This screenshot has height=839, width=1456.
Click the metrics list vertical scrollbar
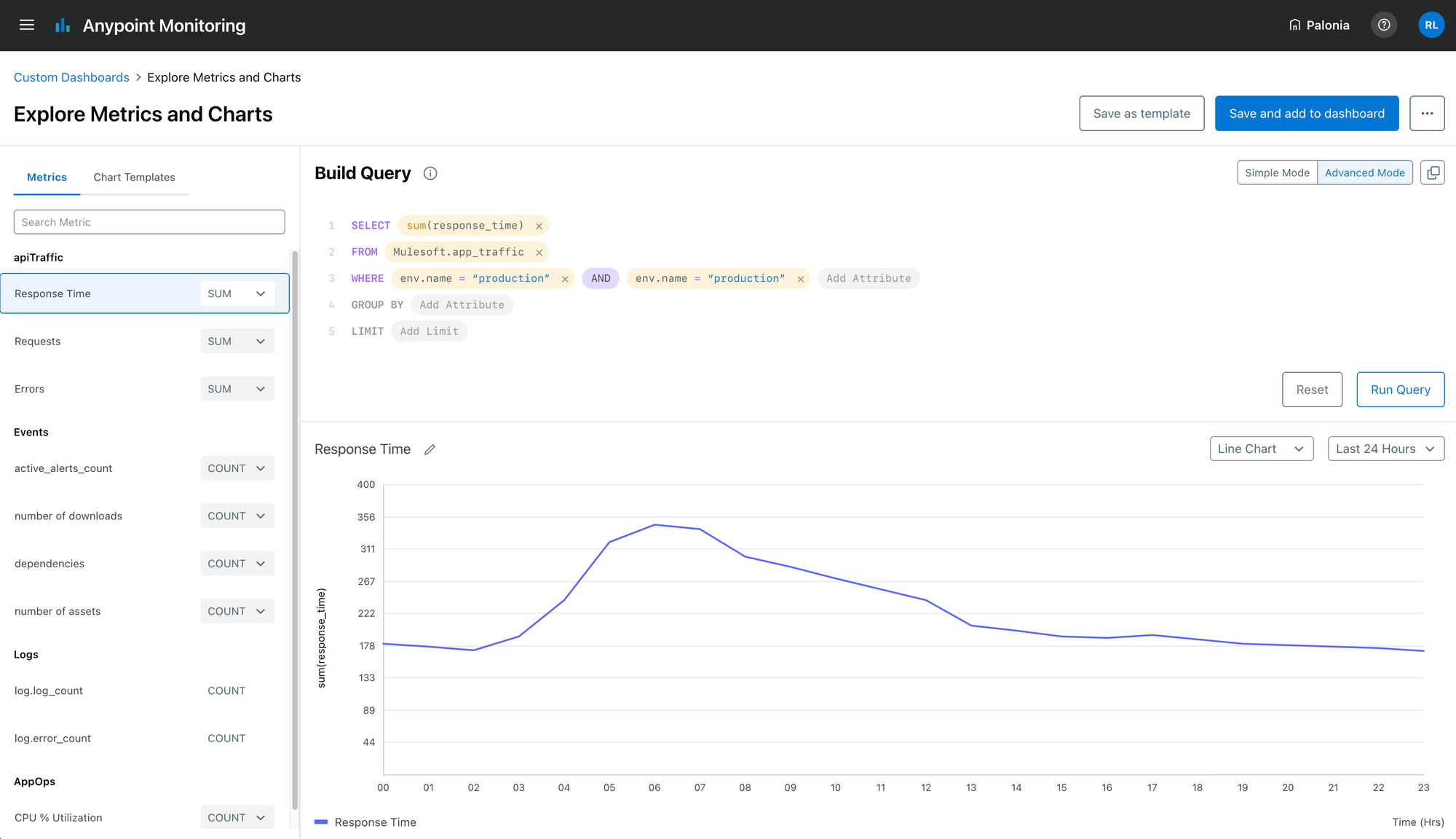[295, 530]
